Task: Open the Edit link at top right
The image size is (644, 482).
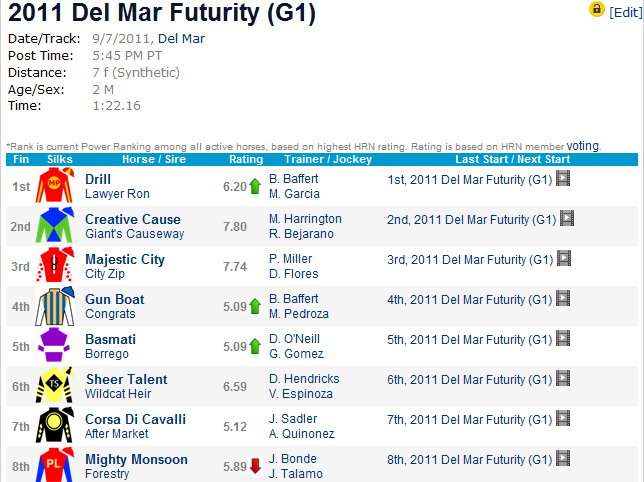Action: point(626,13)
